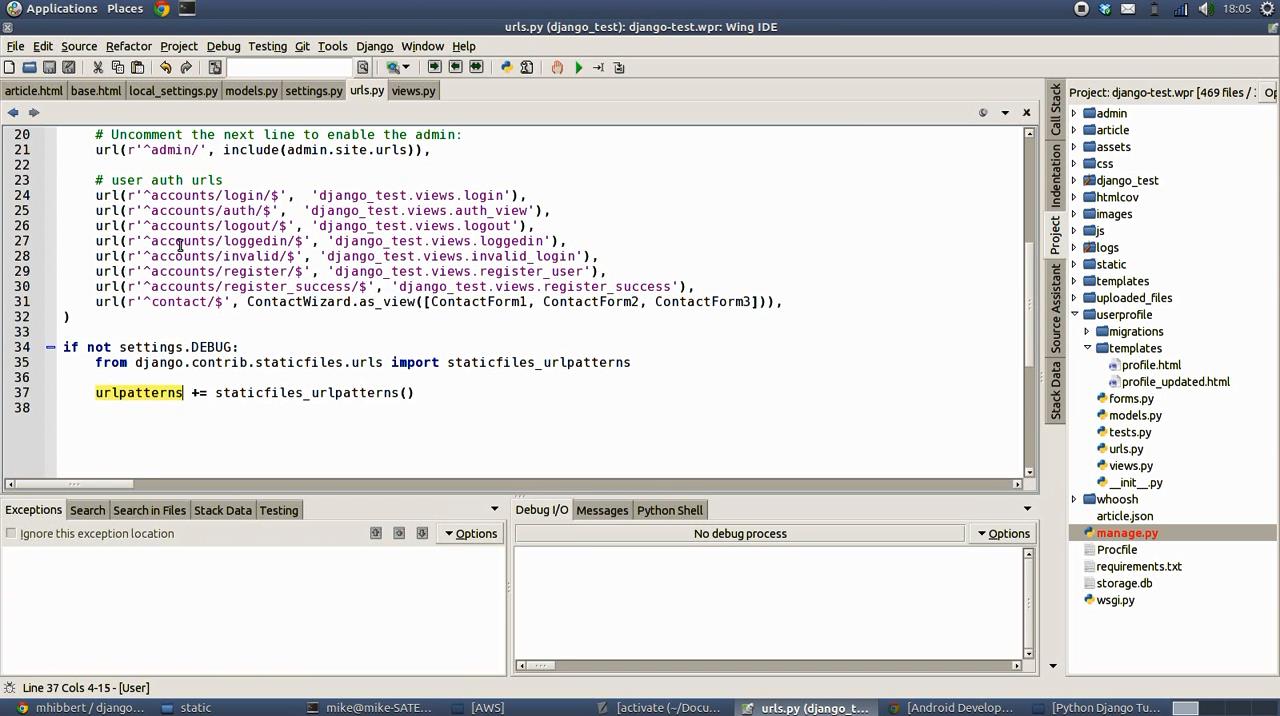
Task: Click the Save As toolbar icon
Action: (68, 67)
